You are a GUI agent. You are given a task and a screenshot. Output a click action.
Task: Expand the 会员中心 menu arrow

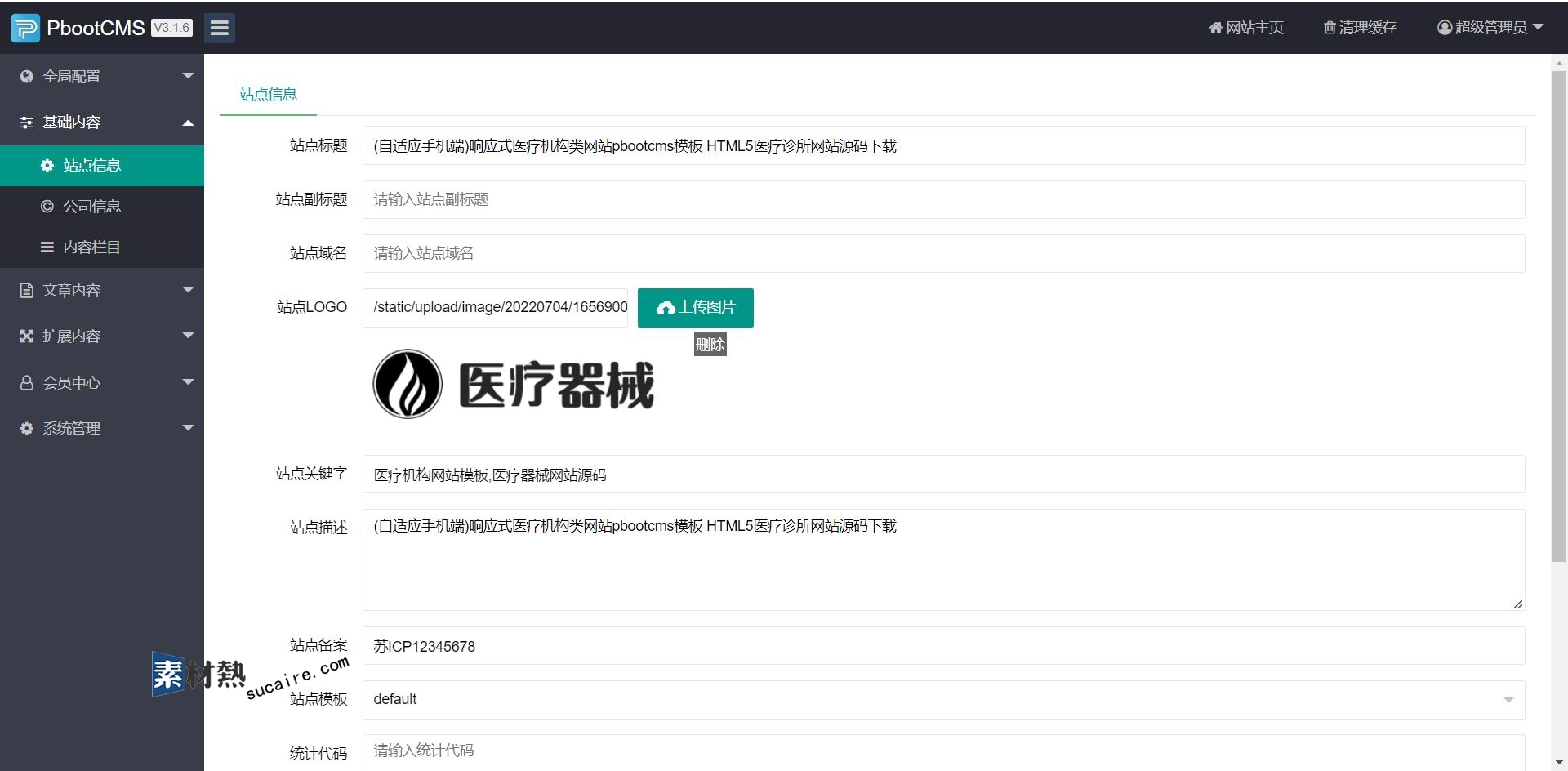(x=188, y=382)
